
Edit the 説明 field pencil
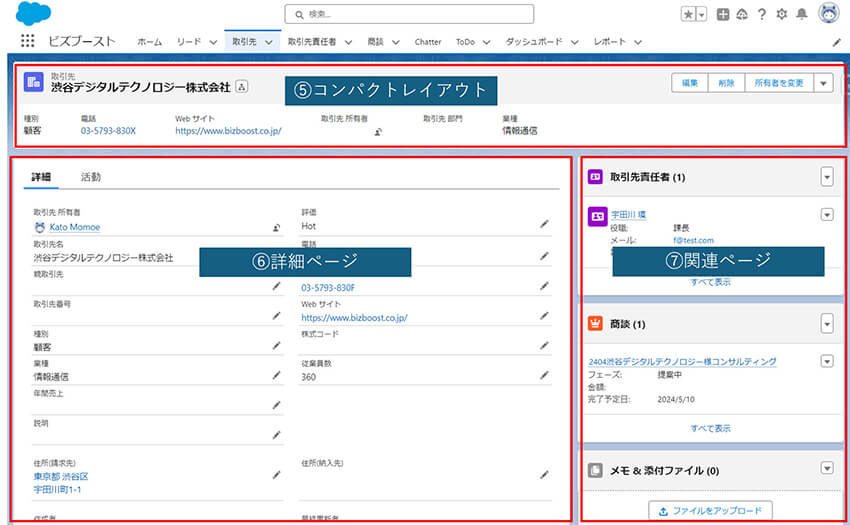click(276, 435)
